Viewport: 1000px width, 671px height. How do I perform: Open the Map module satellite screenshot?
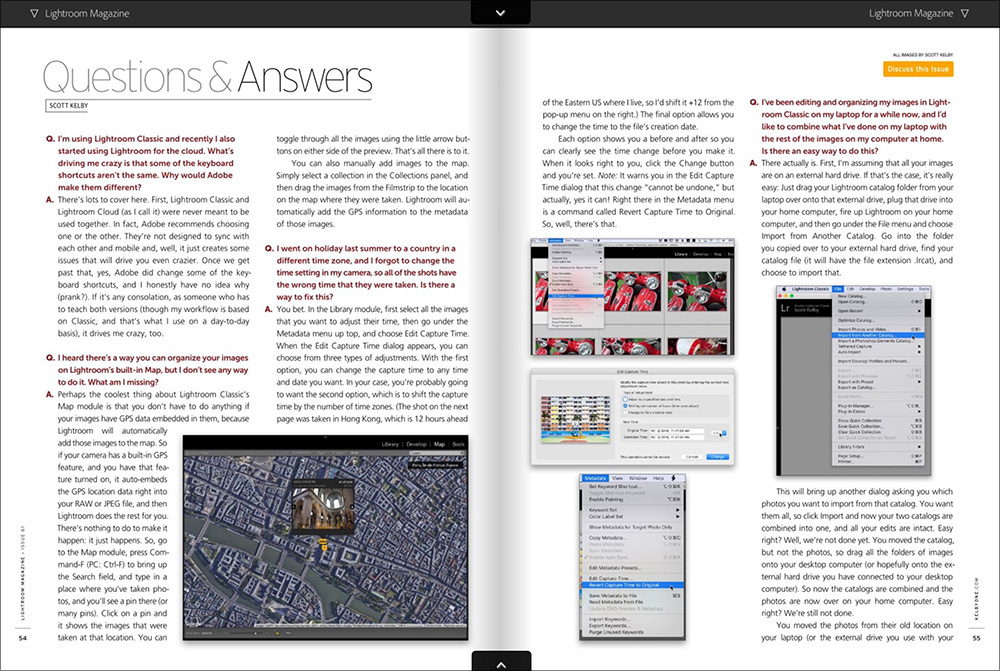tap(325, 538)
